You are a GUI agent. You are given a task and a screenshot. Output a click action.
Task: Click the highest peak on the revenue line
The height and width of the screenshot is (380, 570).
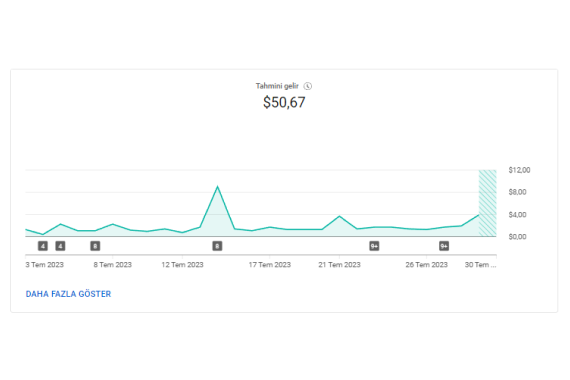(217, 187)
